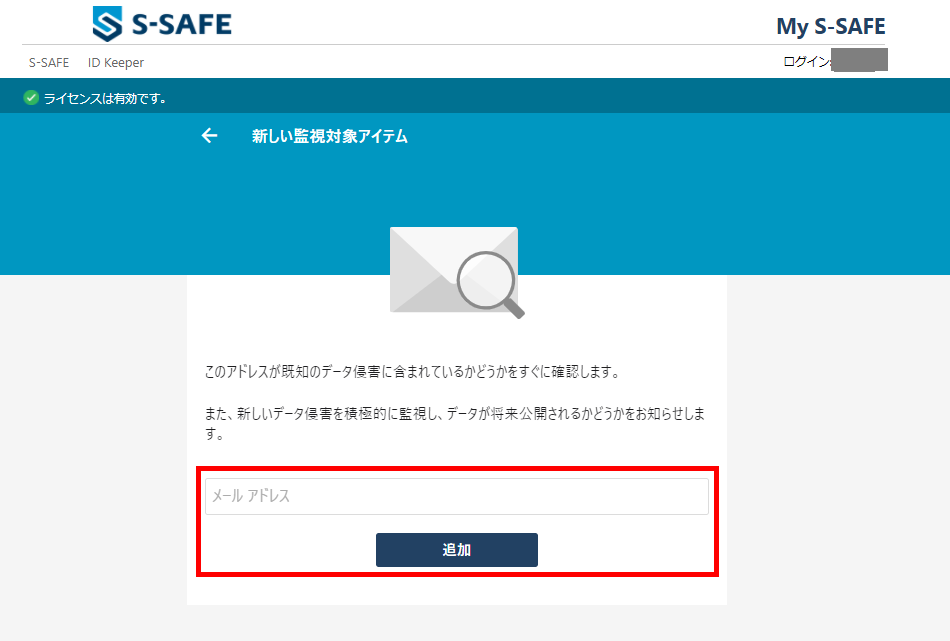
Task: Click the 新しい監視対象アイテム page title
Action: point(330,137)
